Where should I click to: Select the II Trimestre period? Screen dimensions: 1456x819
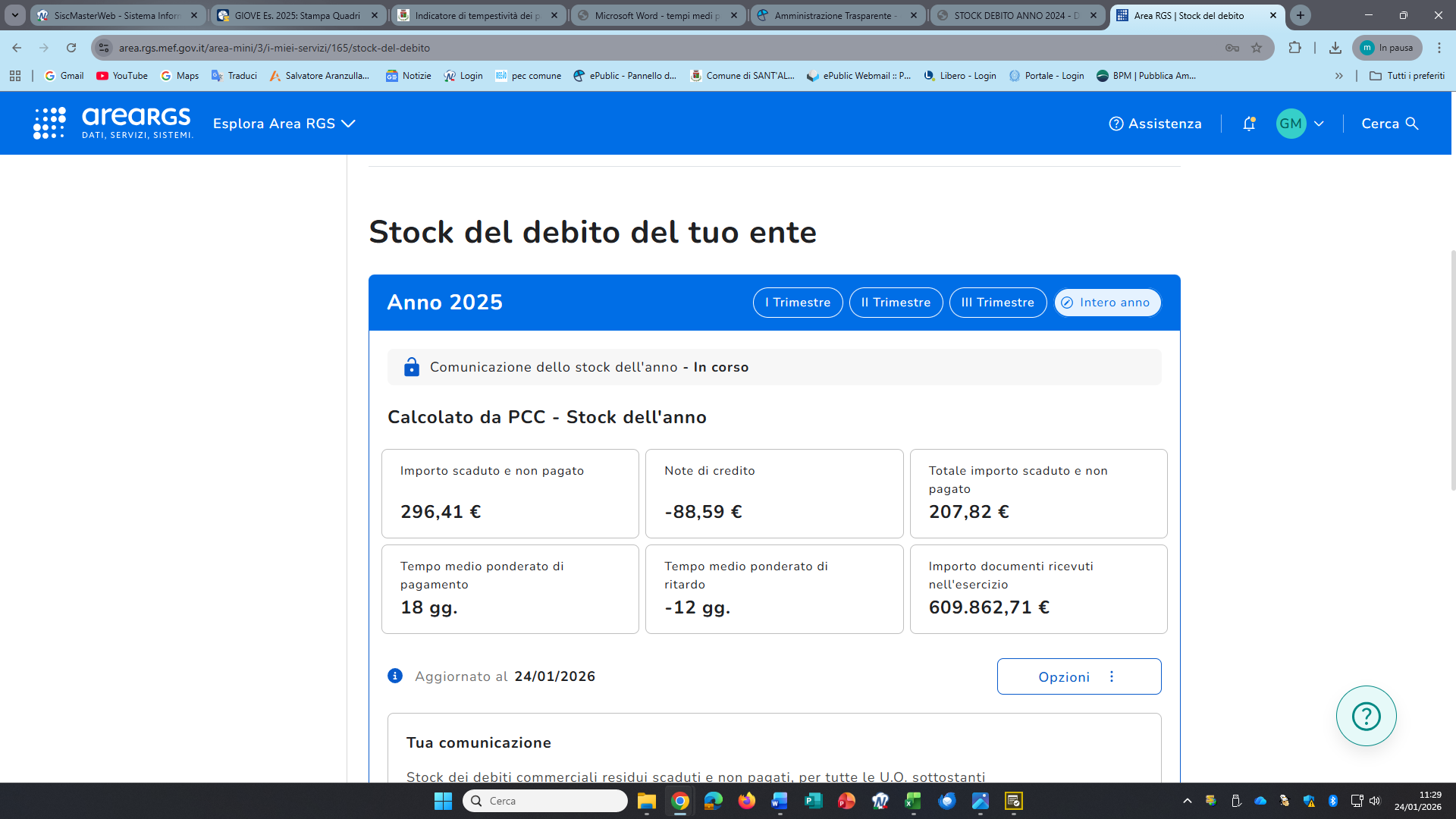point(896,303)
